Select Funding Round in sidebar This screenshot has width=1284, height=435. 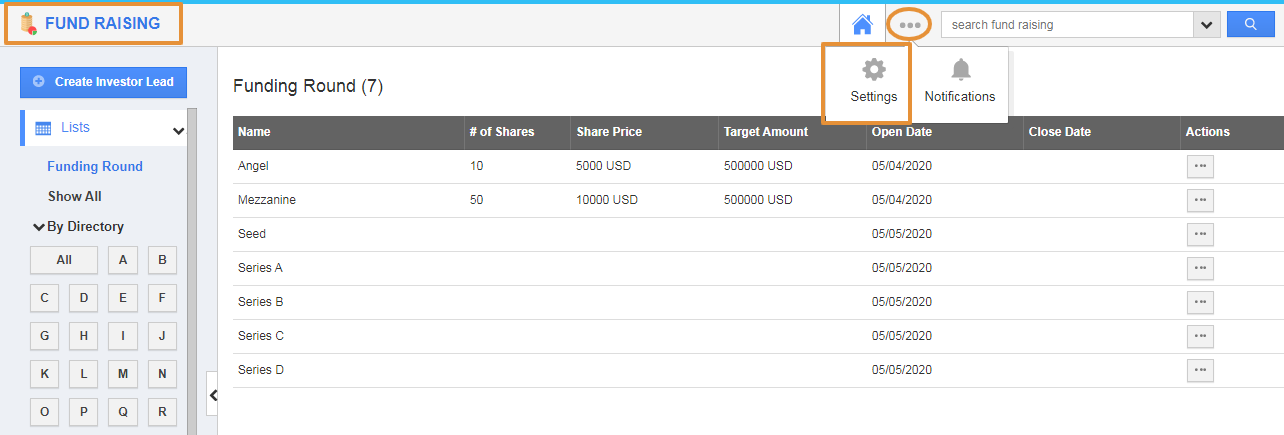coord(95,167)
